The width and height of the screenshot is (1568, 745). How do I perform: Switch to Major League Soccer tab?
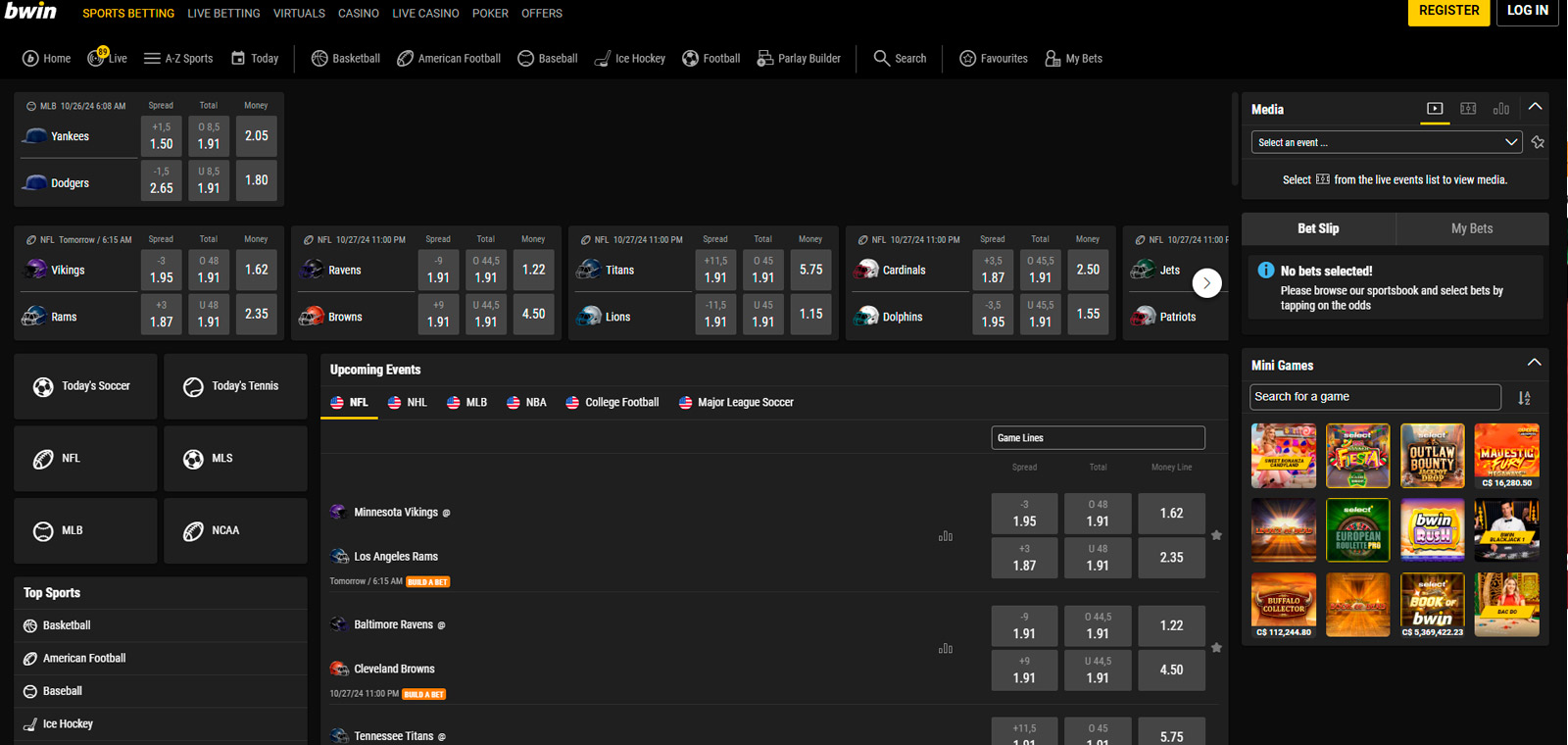tap(736, 403)
